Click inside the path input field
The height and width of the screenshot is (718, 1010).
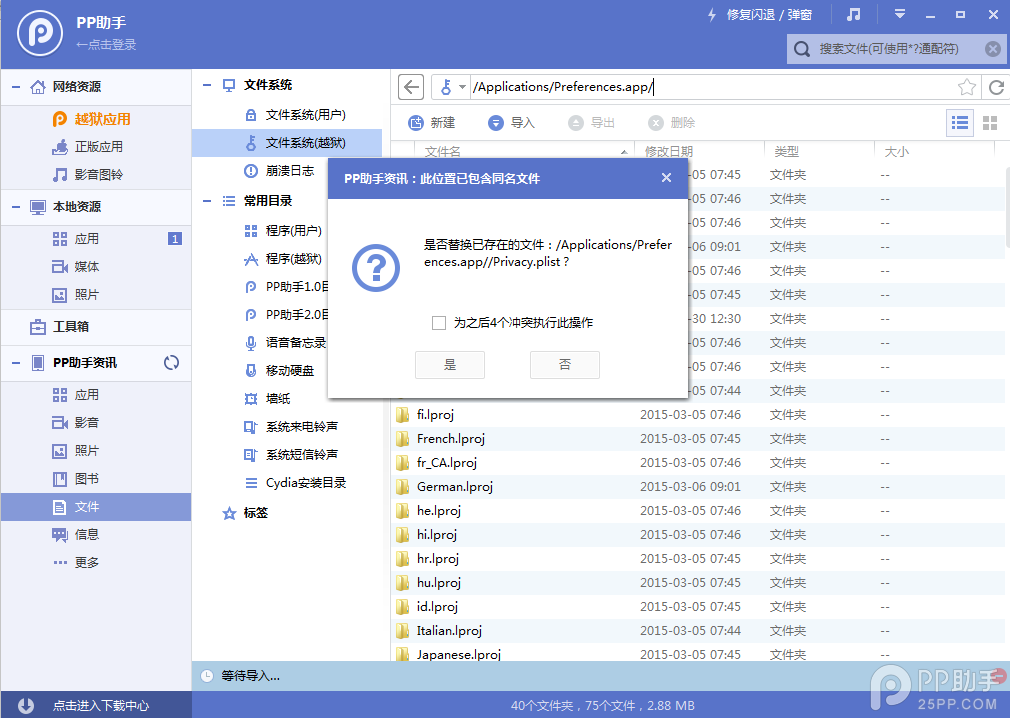[650, 87]
